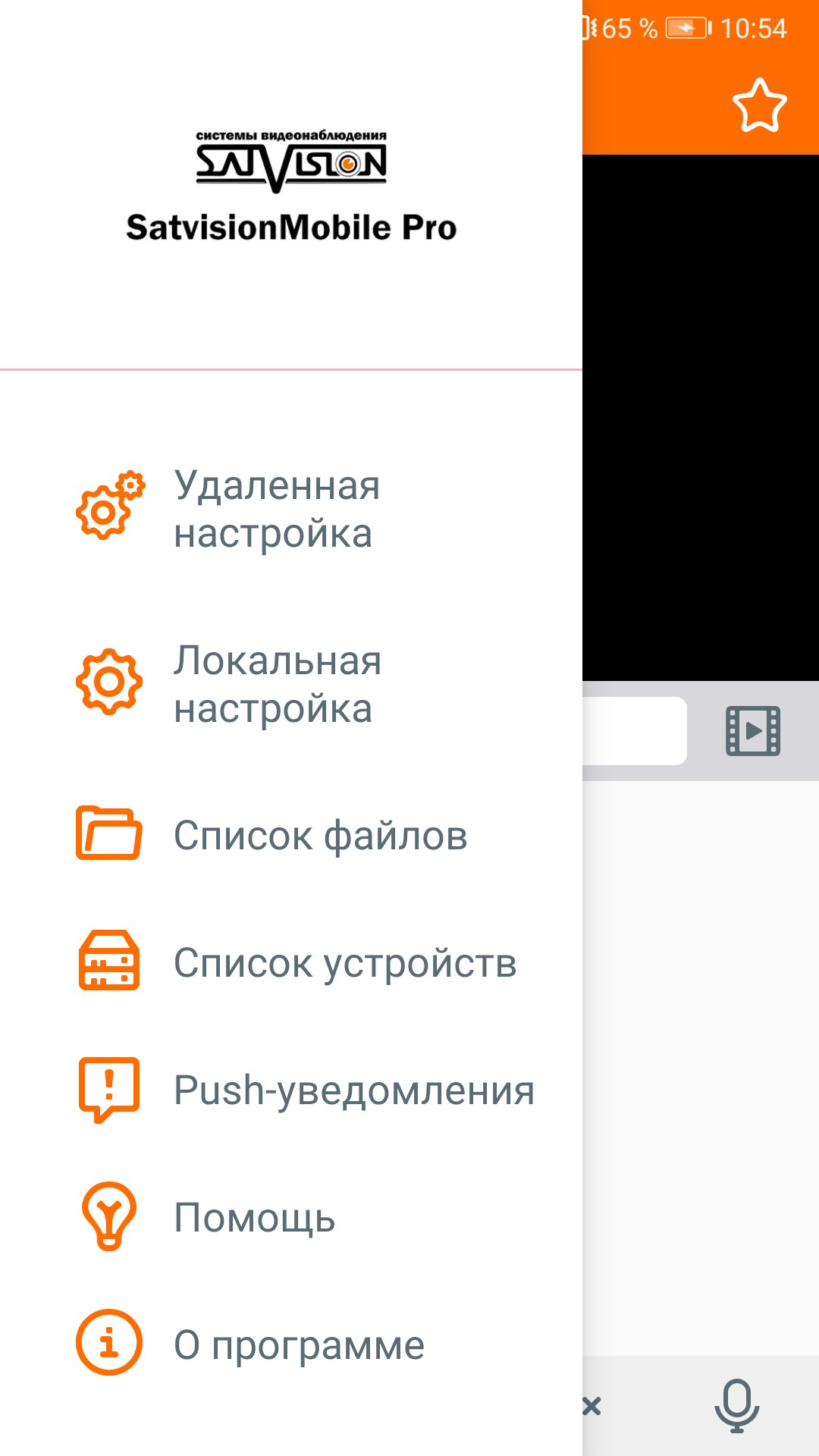Click the lightbulb help icon
Image resolution: width=819 pixels, height=1456 pixels.
(109, 1216)
